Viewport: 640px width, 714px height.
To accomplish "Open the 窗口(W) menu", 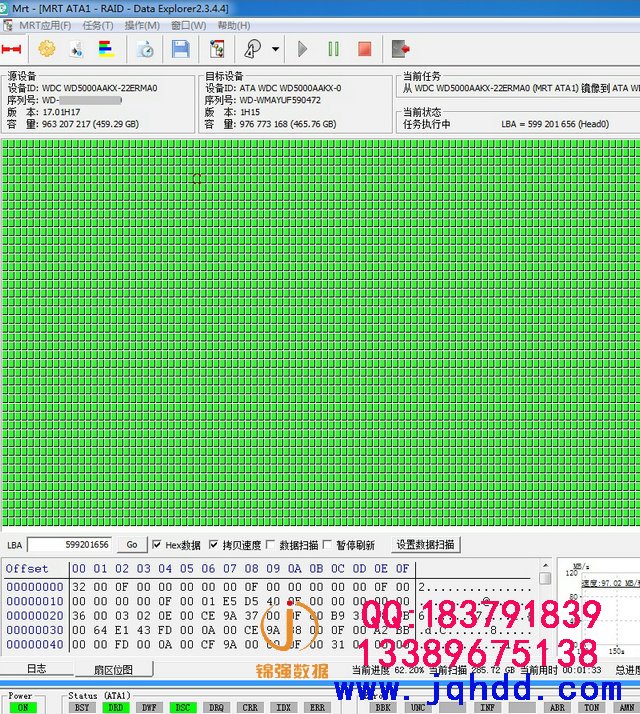I will tap(189, 26).
